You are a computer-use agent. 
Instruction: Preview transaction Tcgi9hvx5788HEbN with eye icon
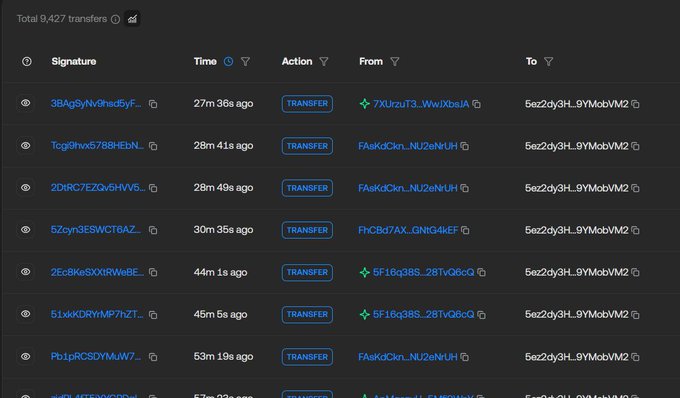click(x=26, y=146)
